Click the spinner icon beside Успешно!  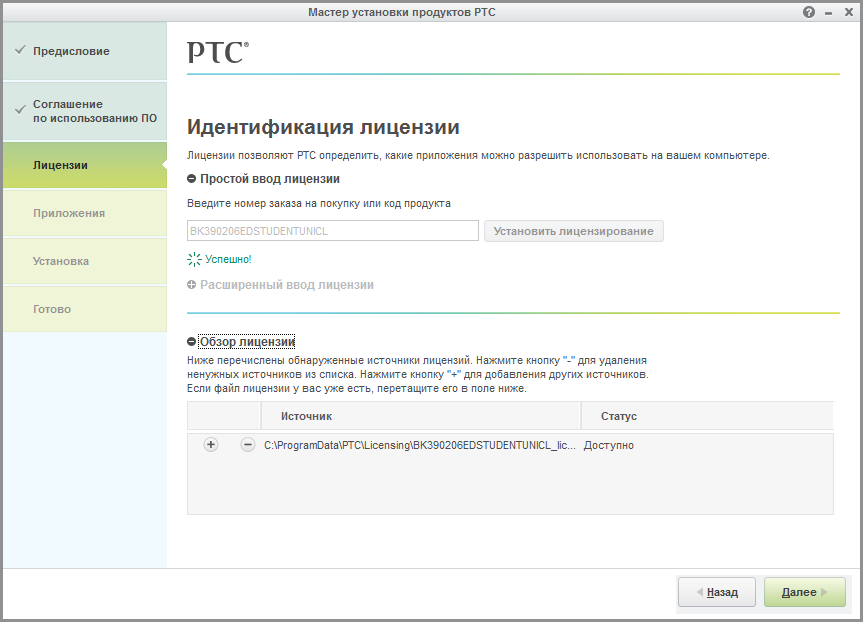tap(194, 259)
